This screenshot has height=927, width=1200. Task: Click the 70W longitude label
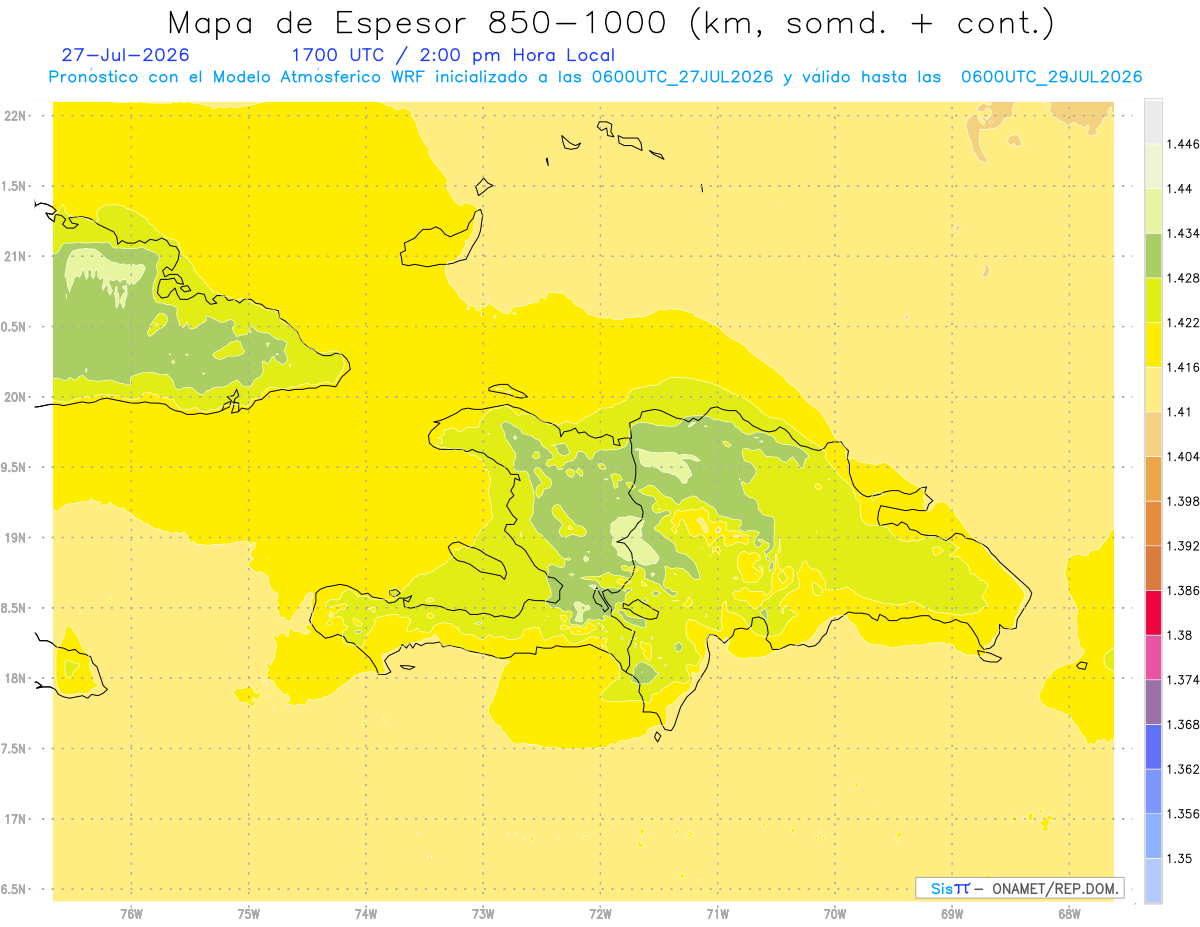[x=835, y=913]
